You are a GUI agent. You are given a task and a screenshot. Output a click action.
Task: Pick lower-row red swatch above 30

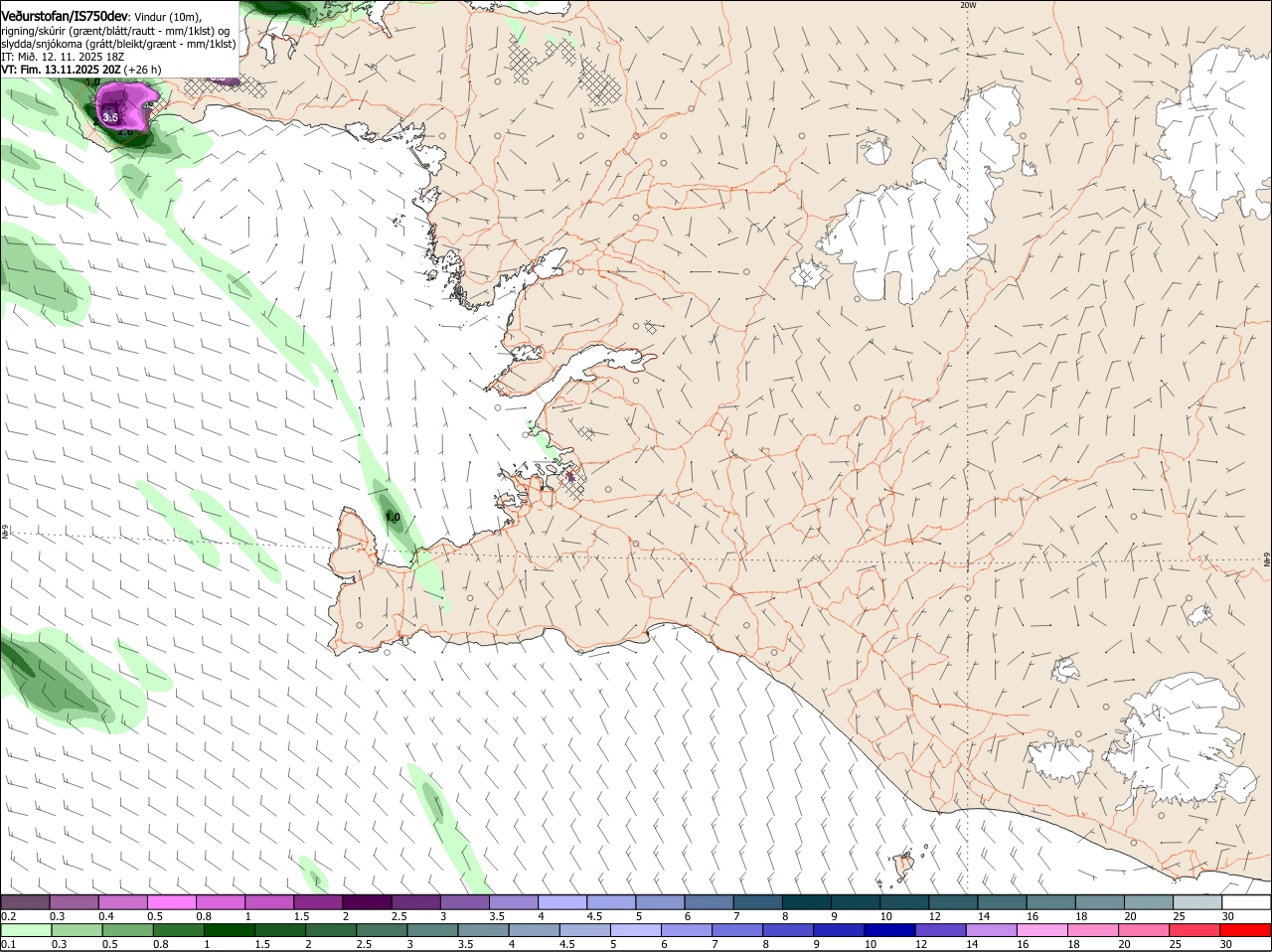1246,930
